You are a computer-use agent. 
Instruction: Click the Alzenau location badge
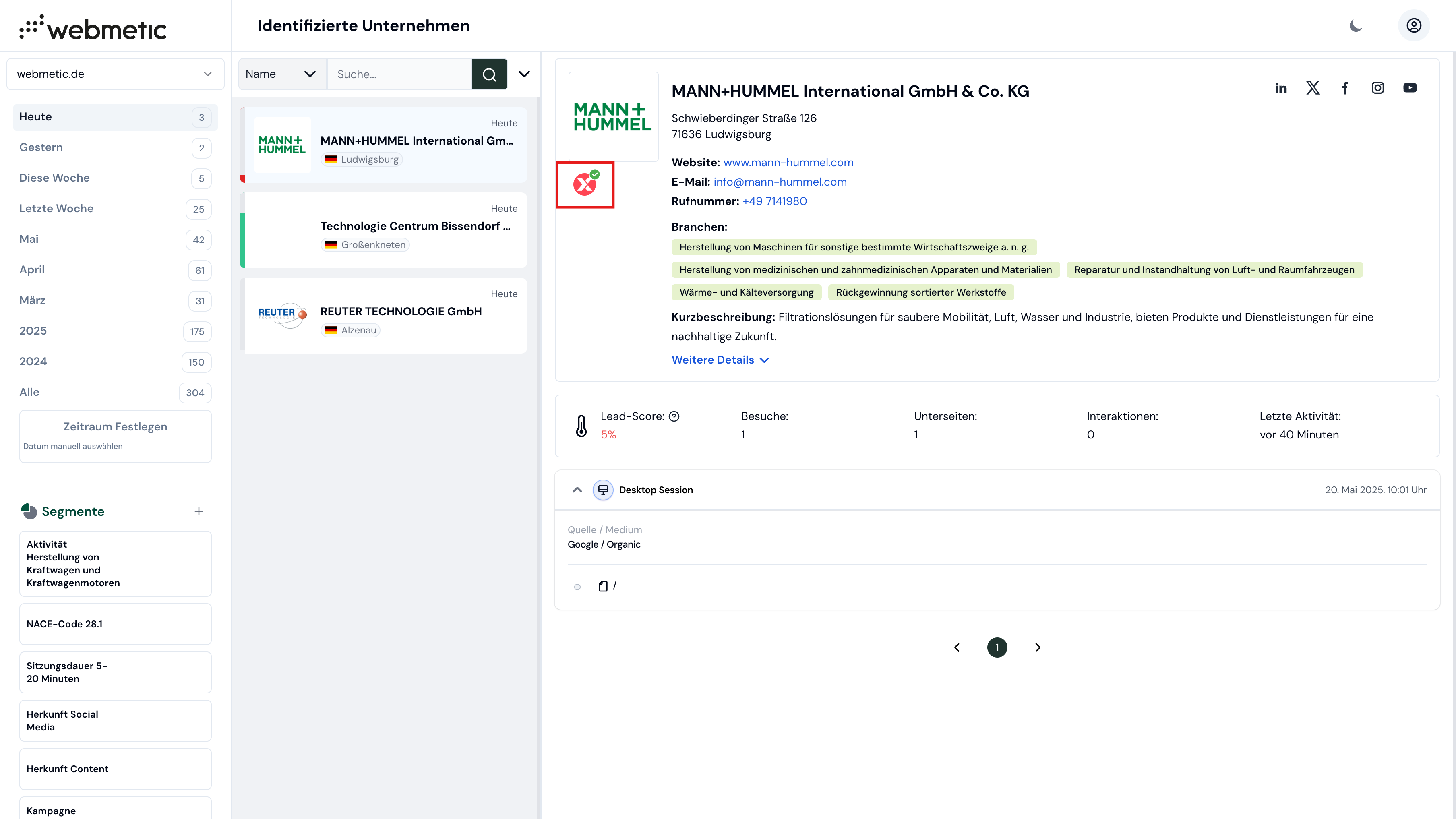(350, 330)
